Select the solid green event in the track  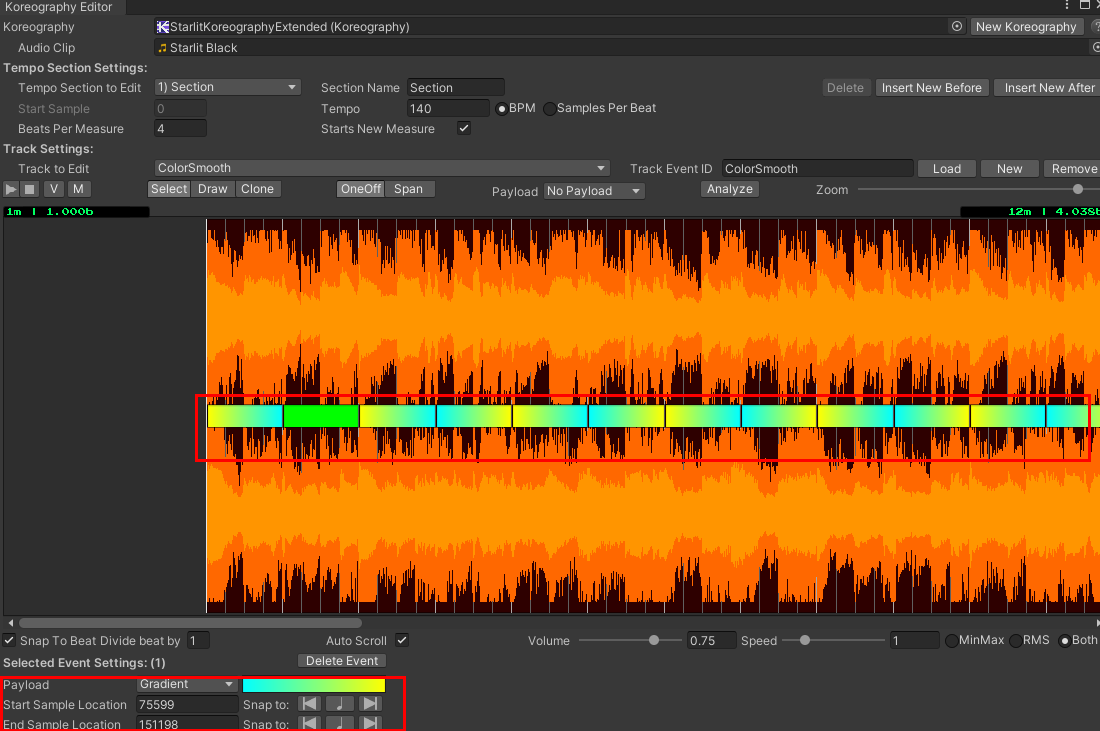pos(321,416)
